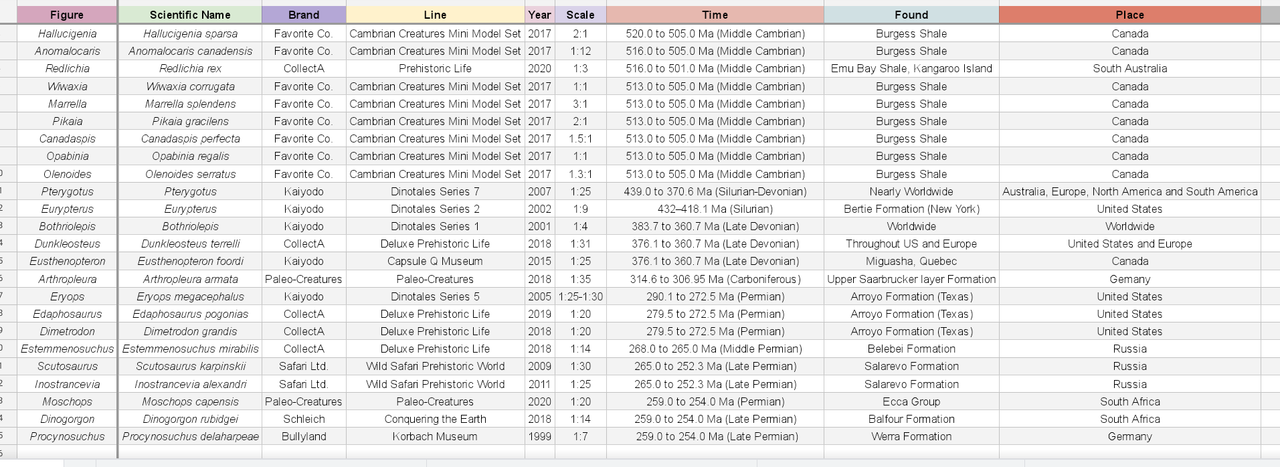Click the Scutosaurus karpinskii cell
Viewport: 1280px width, 467px height.
point(190,366)
